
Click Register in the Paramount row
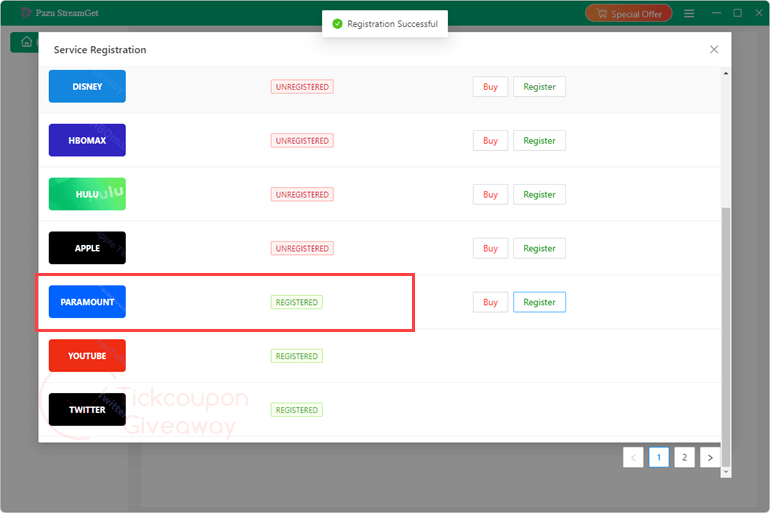point(539,302)
